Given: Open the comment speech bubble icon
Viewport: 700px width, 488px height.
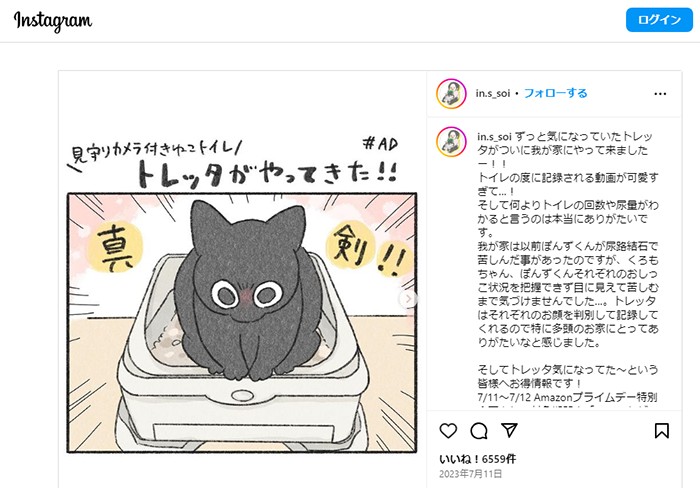Looking at the screenshot, I should 479,431.
